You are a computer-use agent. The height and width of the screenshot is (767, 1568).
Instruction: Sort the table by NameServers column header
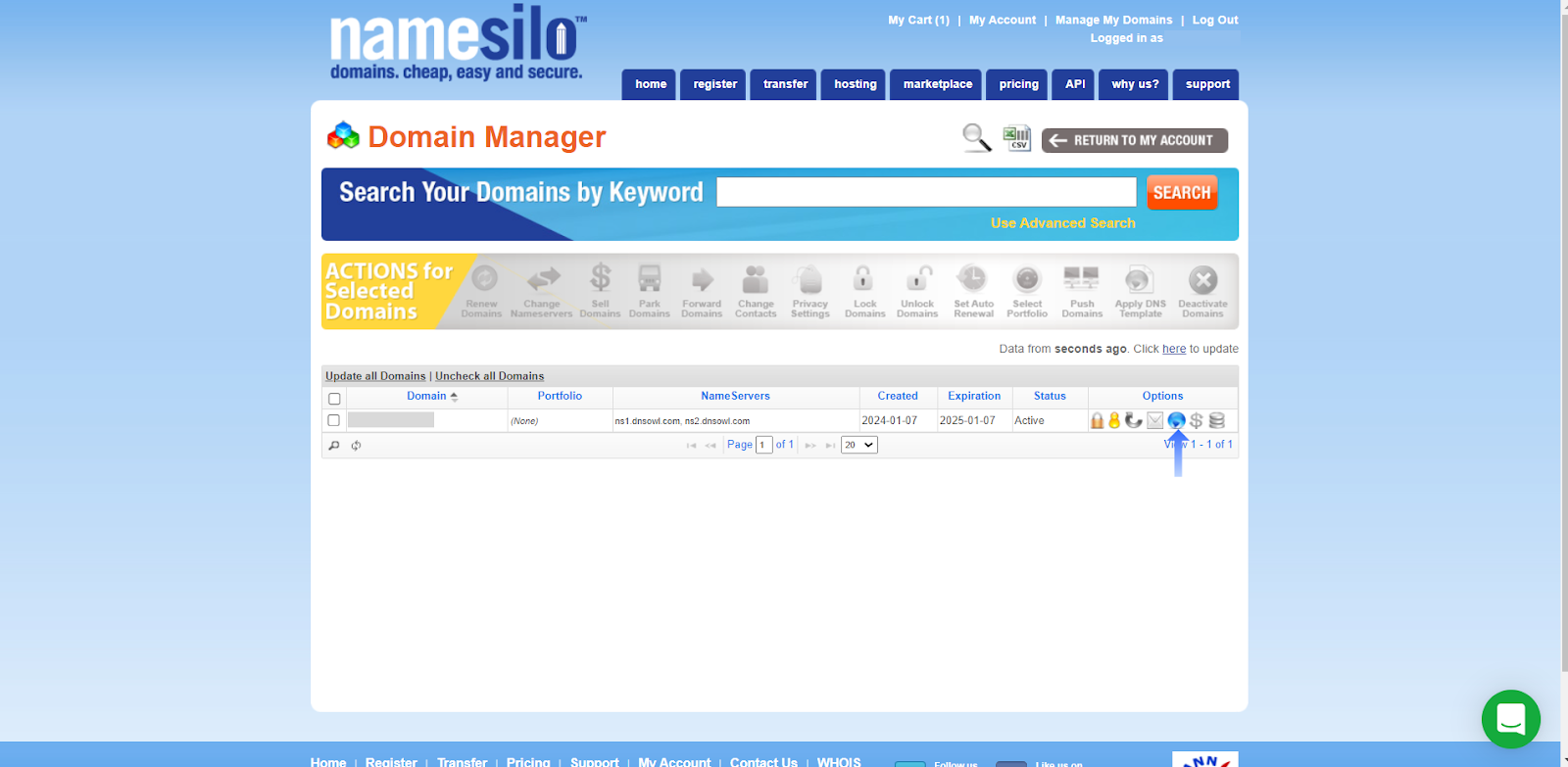(735, 396)
